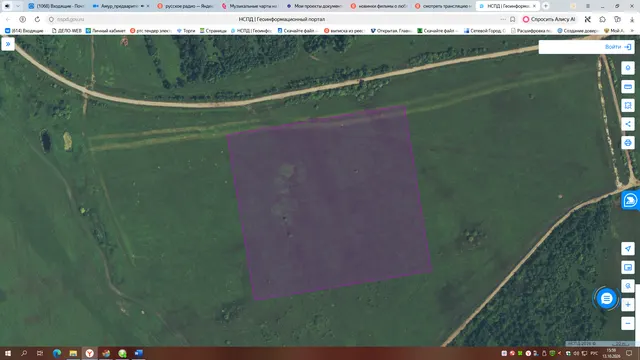Expand the left sidebar panel chevron

pos(8,44)
